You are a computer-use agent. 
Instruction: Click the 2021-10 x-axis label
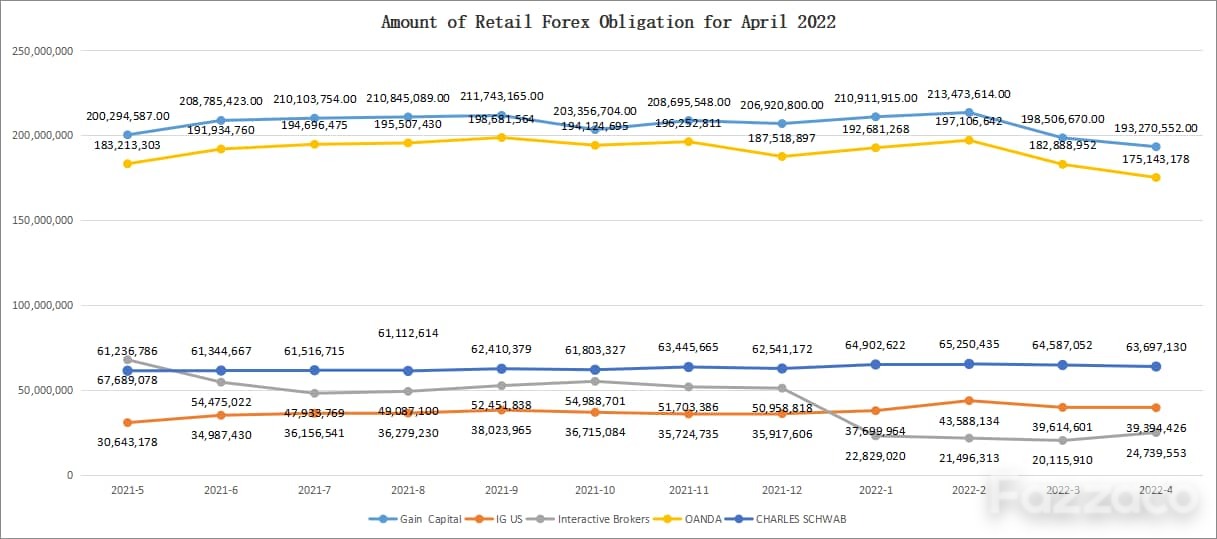[x=595, y=491]
